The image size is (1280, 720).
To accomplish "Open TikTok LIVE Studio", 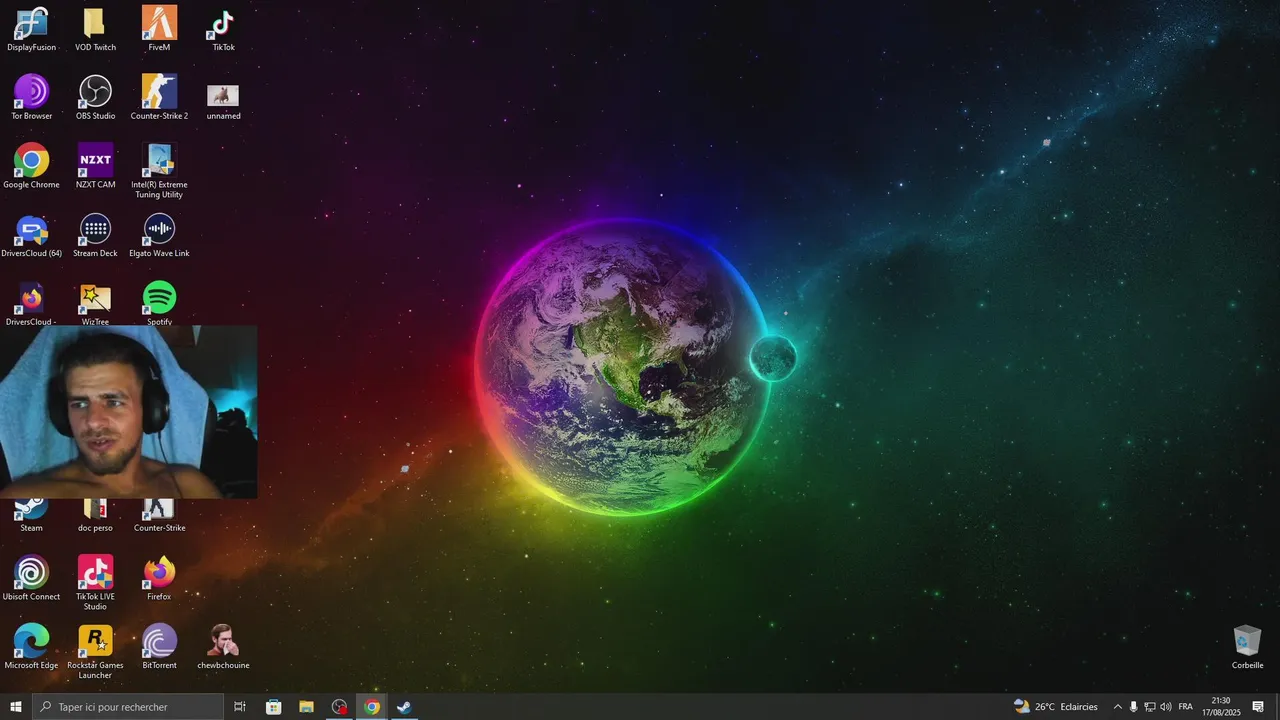I will tap(95, 584).
